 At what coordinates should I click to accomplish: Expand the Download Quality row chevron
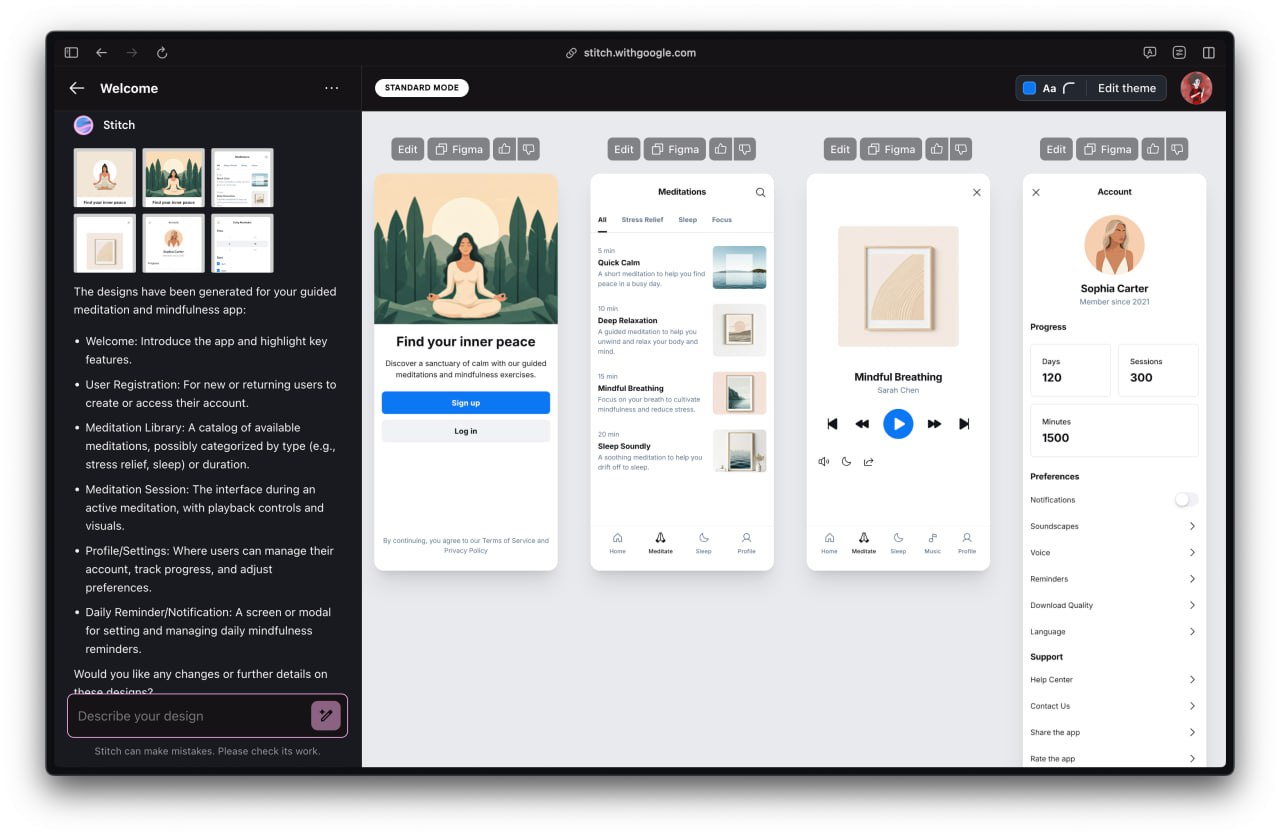coord(1192,605)
